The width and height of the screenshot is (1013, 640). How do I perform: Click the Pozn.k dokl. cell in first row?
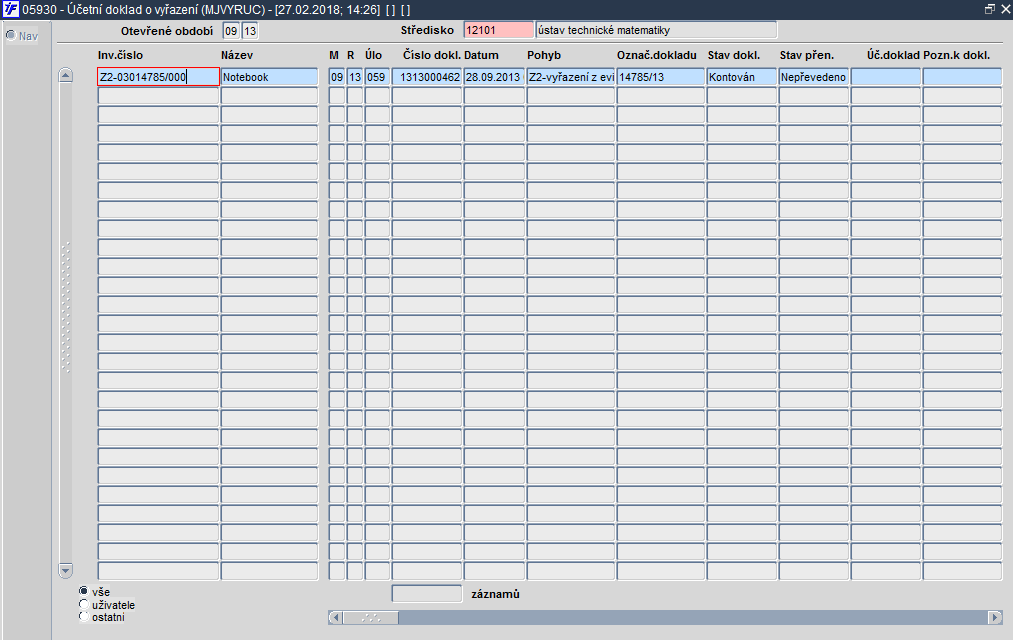pos(962,77)
